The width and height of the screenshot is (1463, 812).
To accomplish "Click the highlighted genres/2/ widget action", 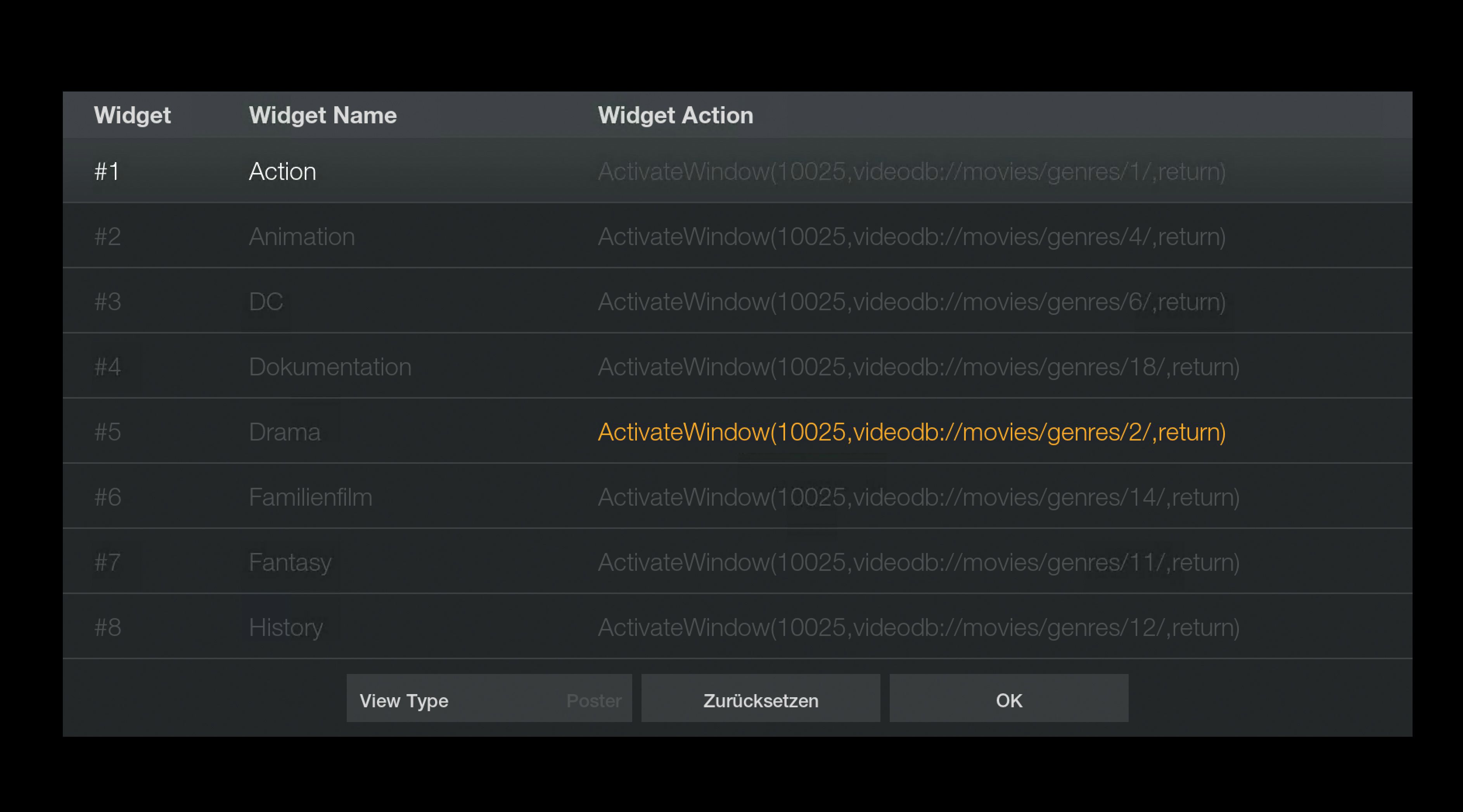I will (911, 432).
